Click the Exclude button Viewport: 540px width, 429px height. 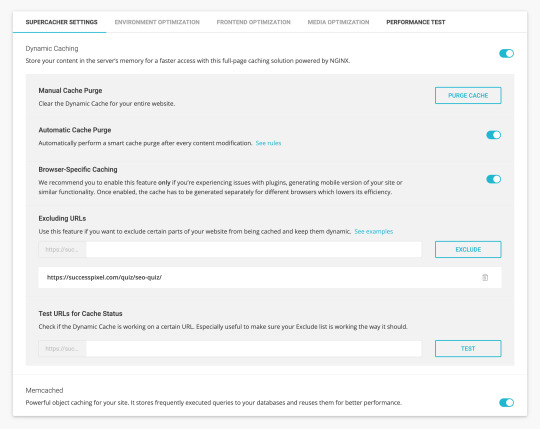(468, 249)
